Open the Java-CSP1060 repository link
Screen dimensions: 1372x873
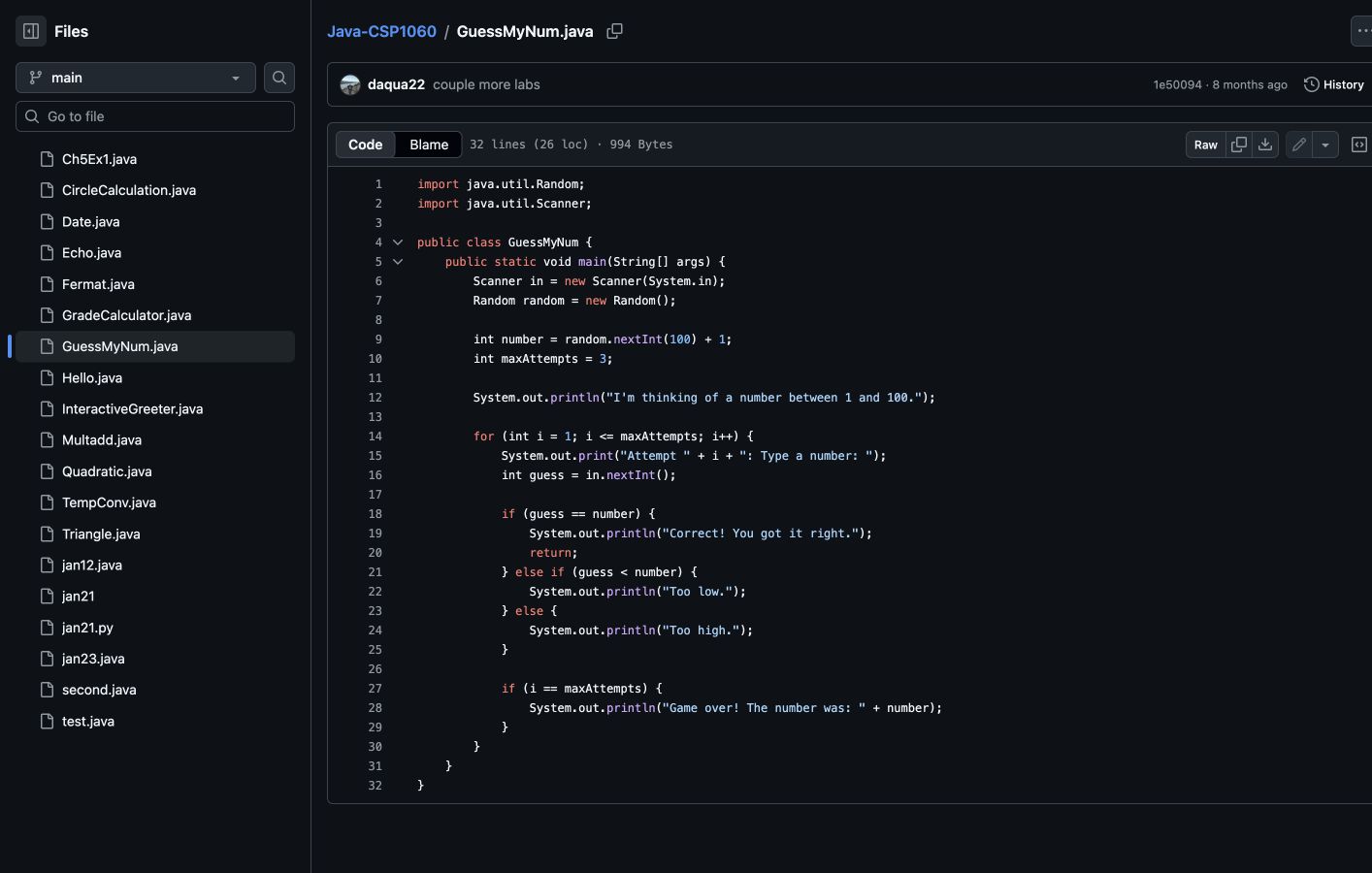(x=381, y=31)
